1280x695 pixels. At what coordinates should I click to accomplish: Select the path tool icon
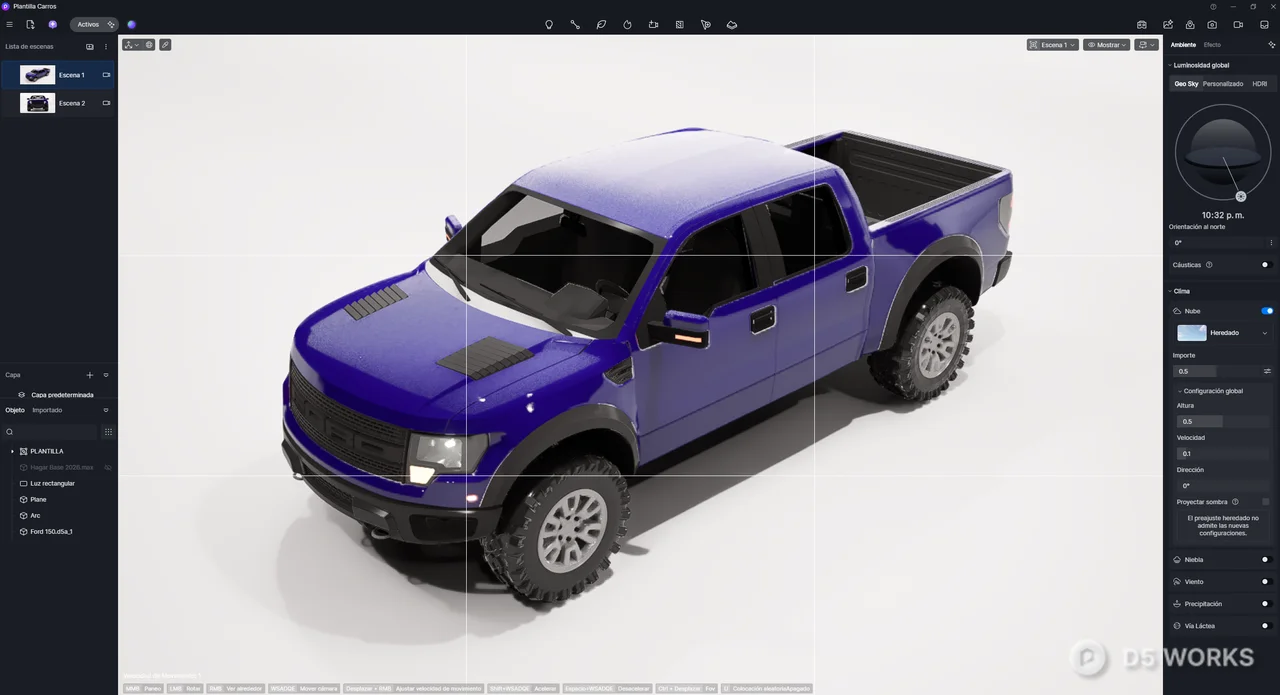point(575,24)
